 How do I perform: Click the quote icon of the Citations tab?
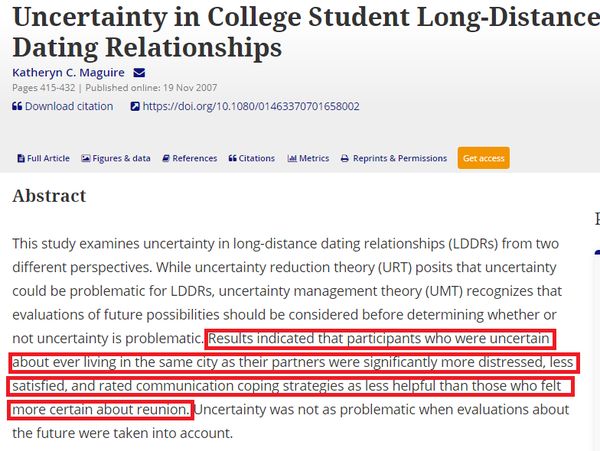pyautogui.click(x=232, y=158)
